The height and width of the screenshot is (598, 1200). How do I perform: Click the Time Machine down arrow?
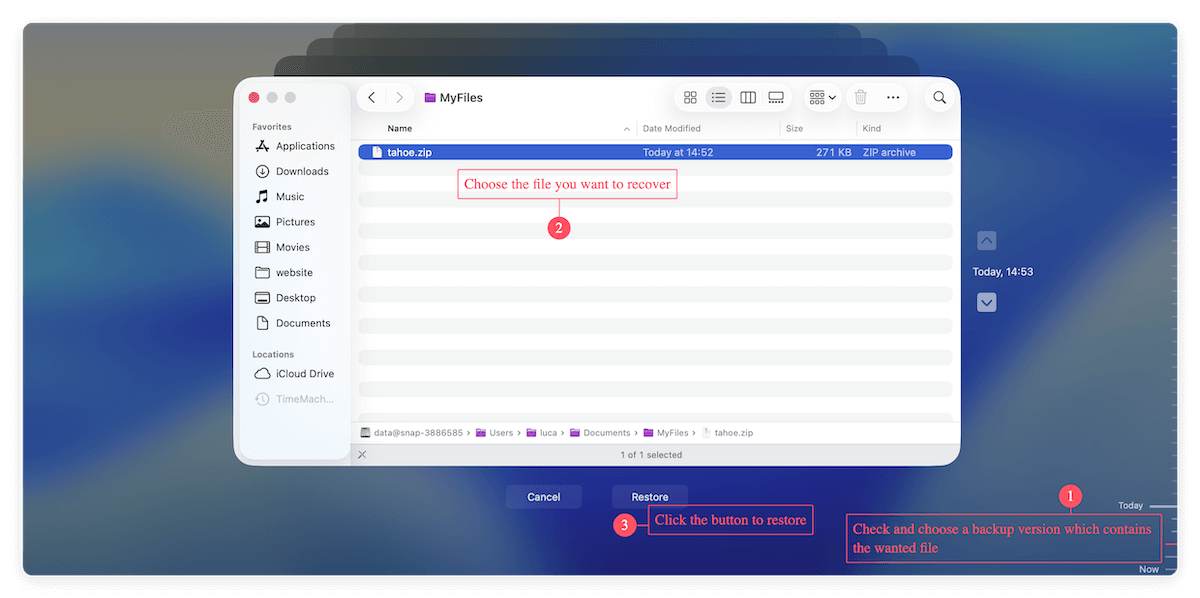pyautogui.click(x=986, y=302)
